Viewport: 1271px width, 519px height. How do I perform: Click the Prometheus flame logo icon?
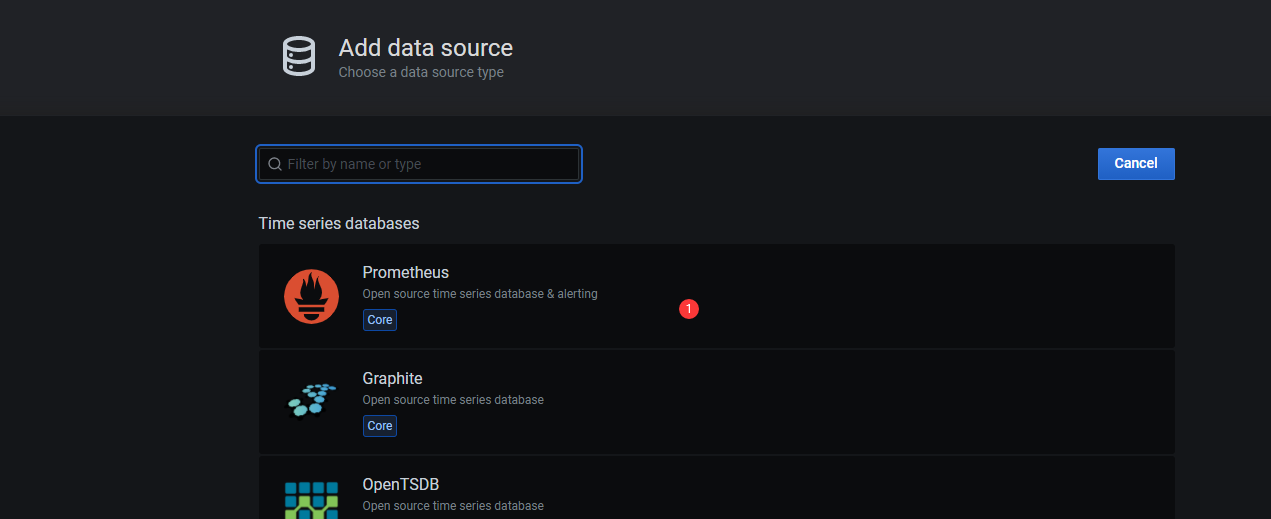point(311,297)
